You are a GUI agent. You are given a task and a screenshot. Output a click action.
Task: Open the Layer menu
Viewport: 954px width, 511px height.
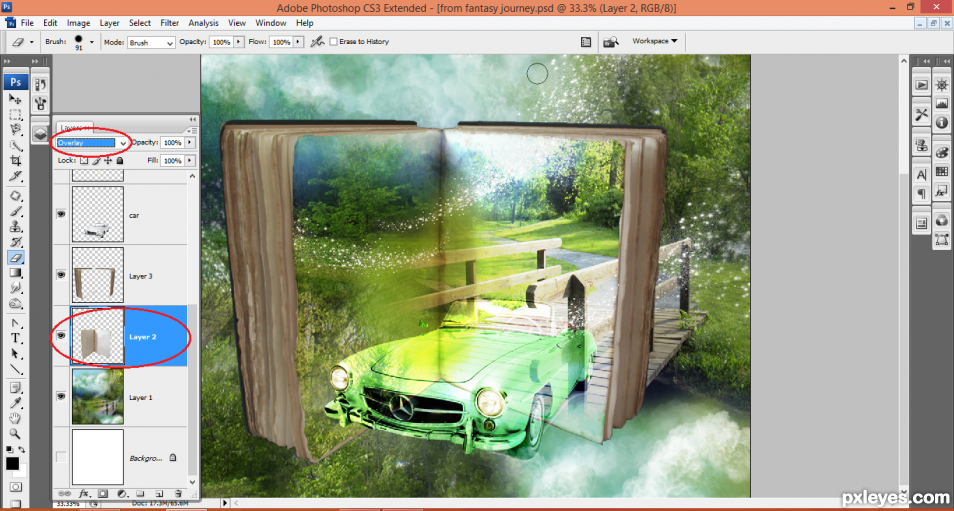110,23
